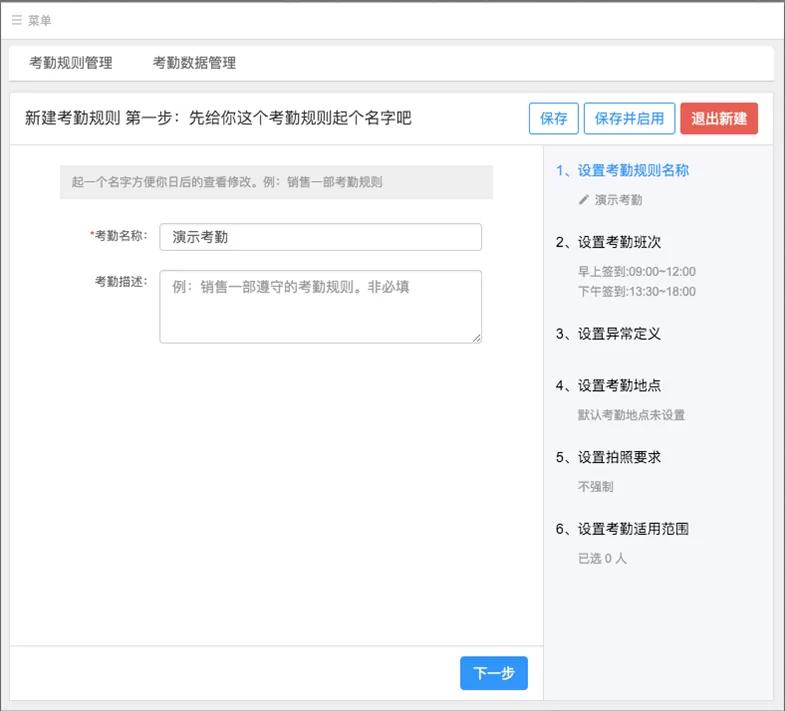Open the hamburger menu icon

(x=17, y=21)
